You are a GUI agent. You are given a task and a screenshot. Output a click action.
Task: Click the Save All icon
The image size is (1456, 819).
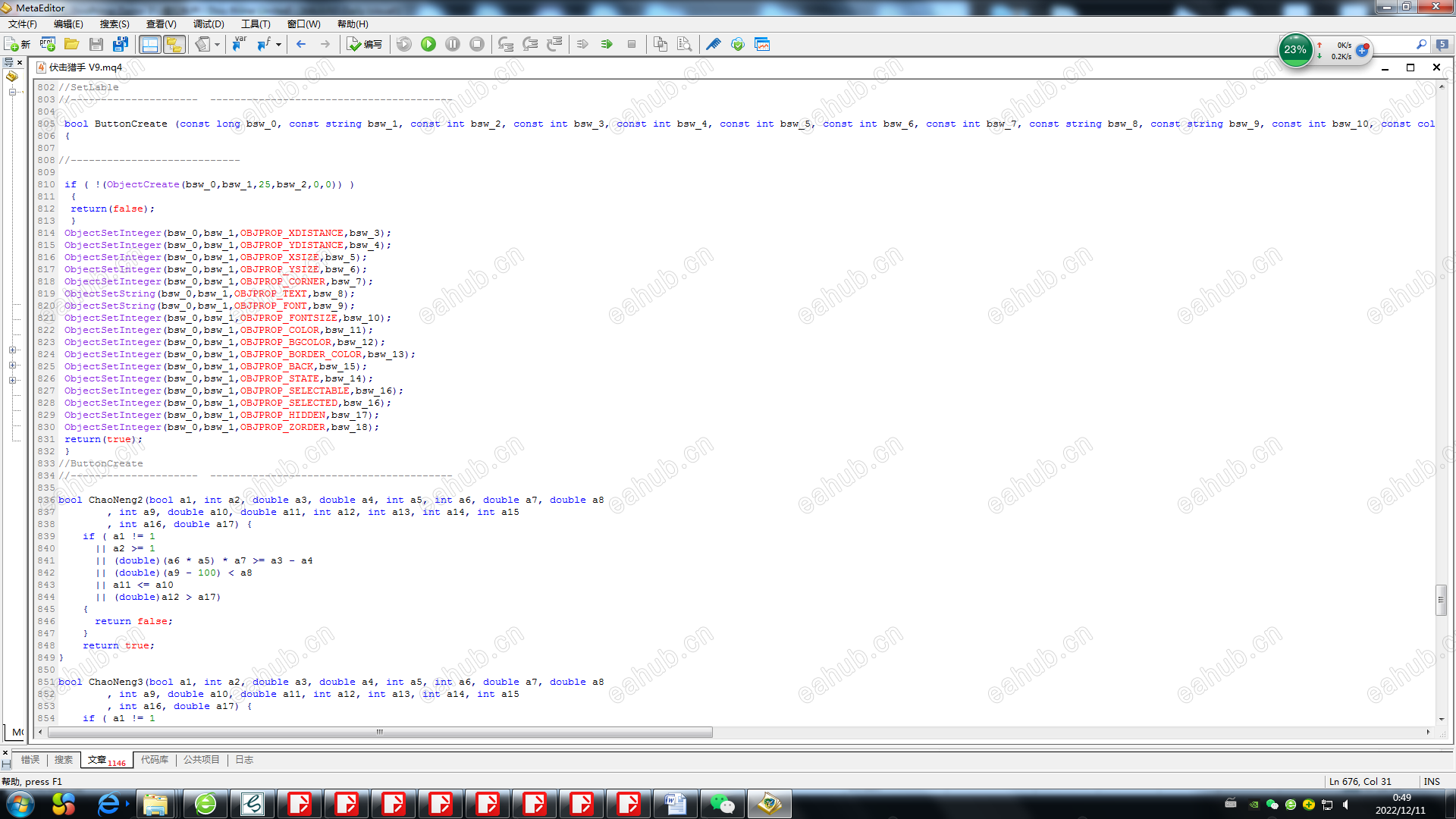121,44
